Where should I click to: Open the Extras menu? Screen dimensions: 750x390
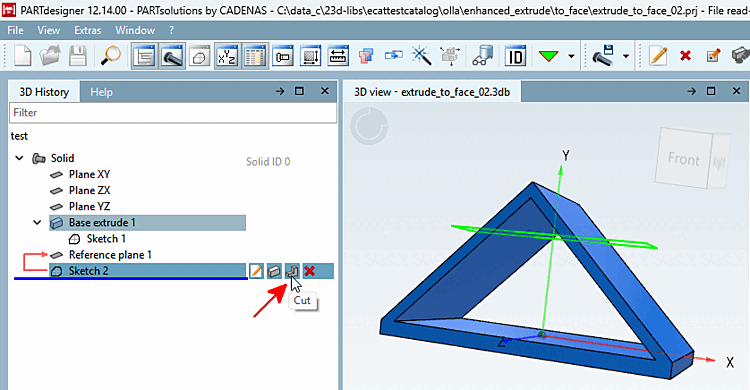88,30
